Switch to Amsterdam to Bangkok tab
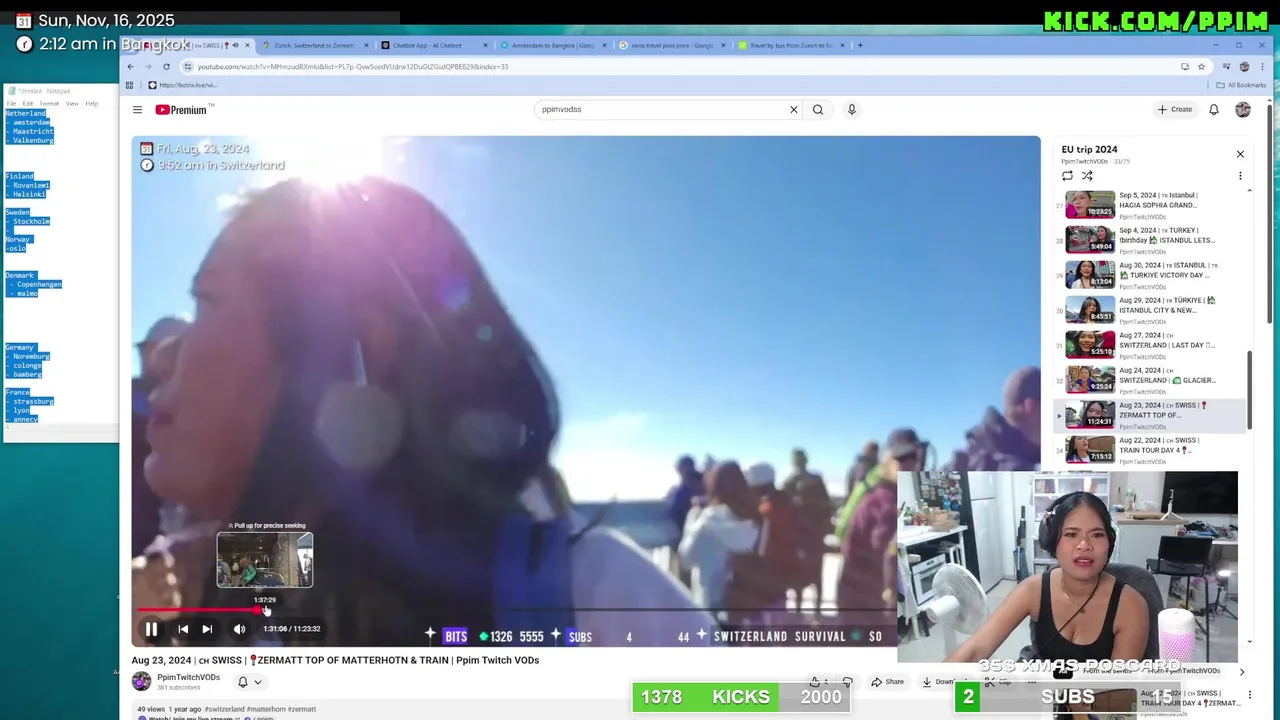 (x=553, y=45)
